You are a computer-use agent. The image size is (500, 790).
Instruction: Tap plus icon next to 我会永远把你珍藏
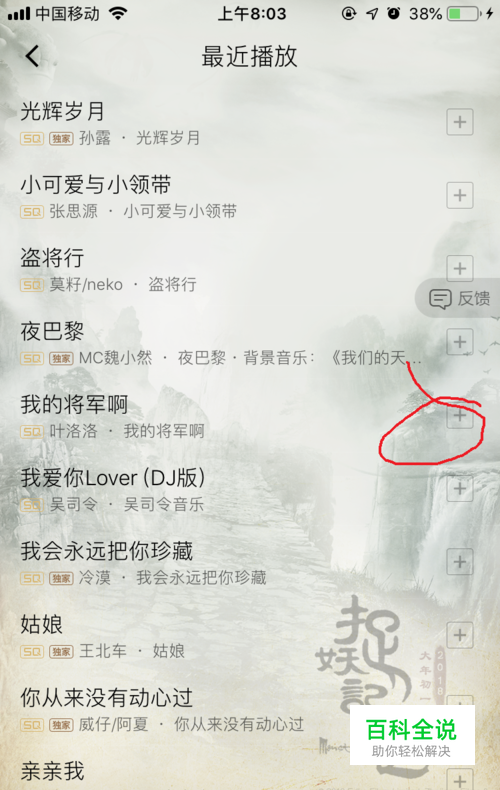[460, 562]
